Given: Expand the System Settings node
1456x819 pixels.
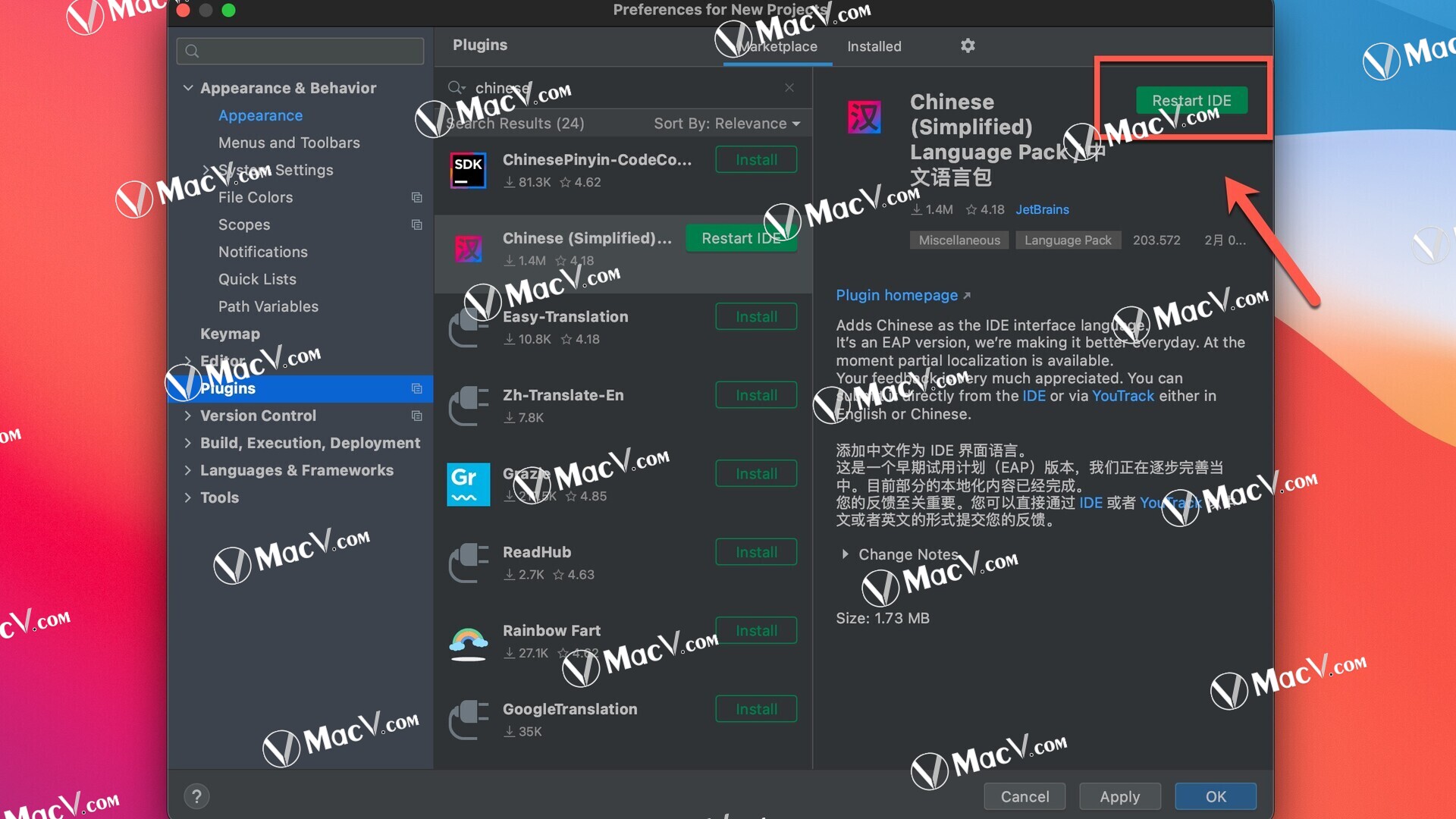Looking at the screenshot, I should coord(206,170).
